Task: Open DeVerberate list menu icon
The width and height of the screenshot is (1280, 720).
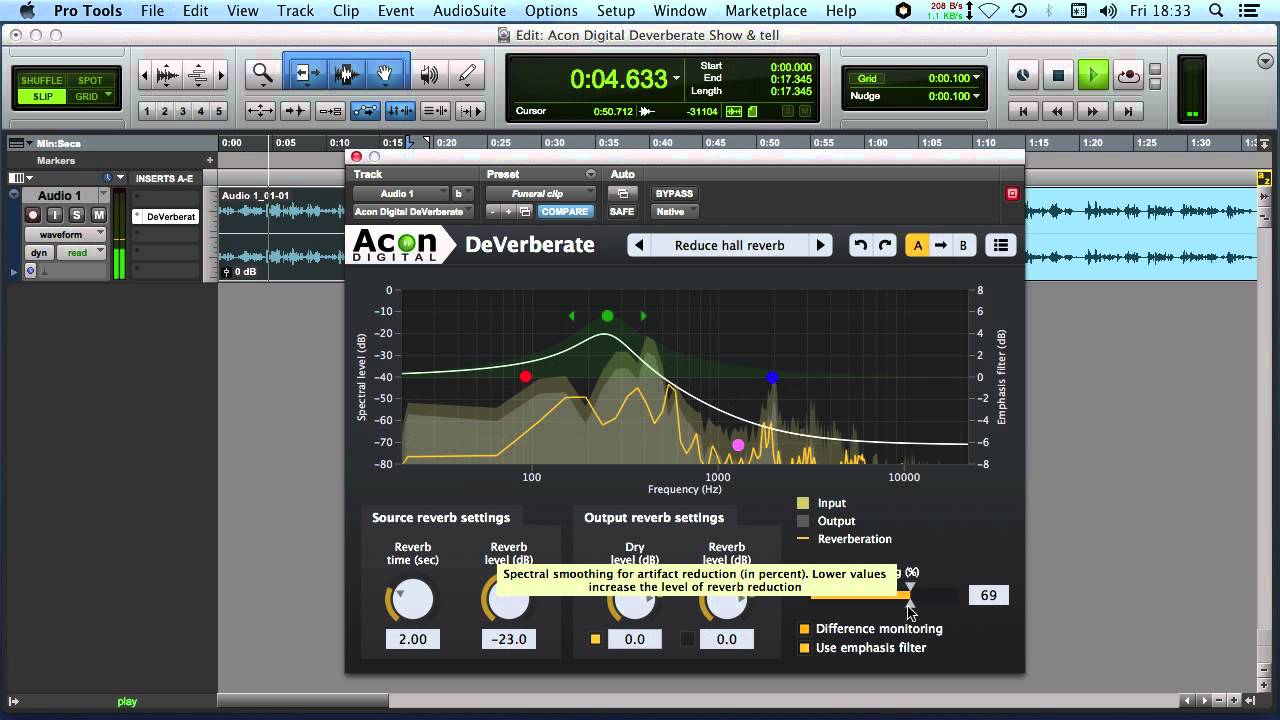Action: pyautogui.click(x=1000, y=245)
